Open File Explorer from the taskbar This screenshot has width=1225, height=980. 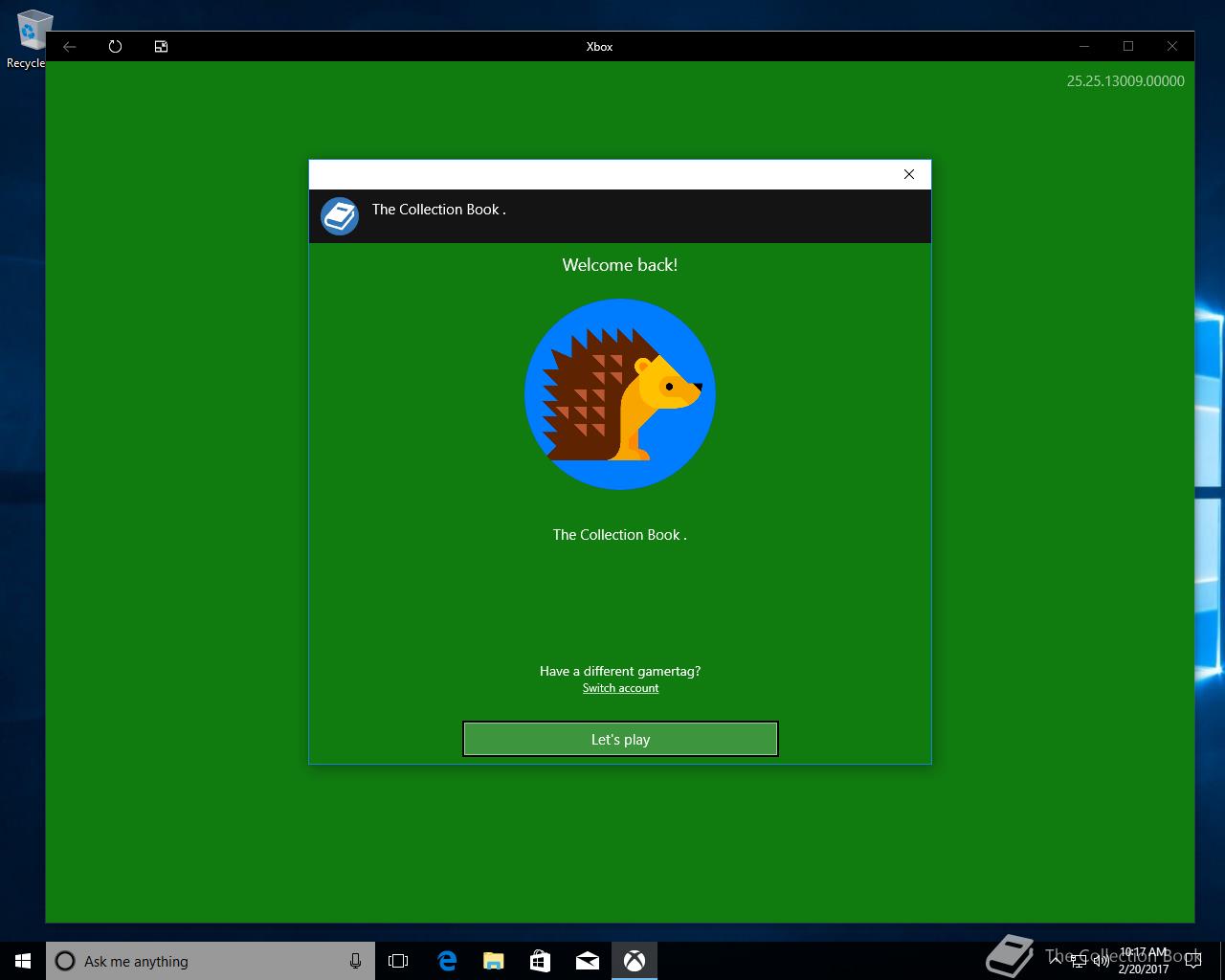click(x=493, y=961)
